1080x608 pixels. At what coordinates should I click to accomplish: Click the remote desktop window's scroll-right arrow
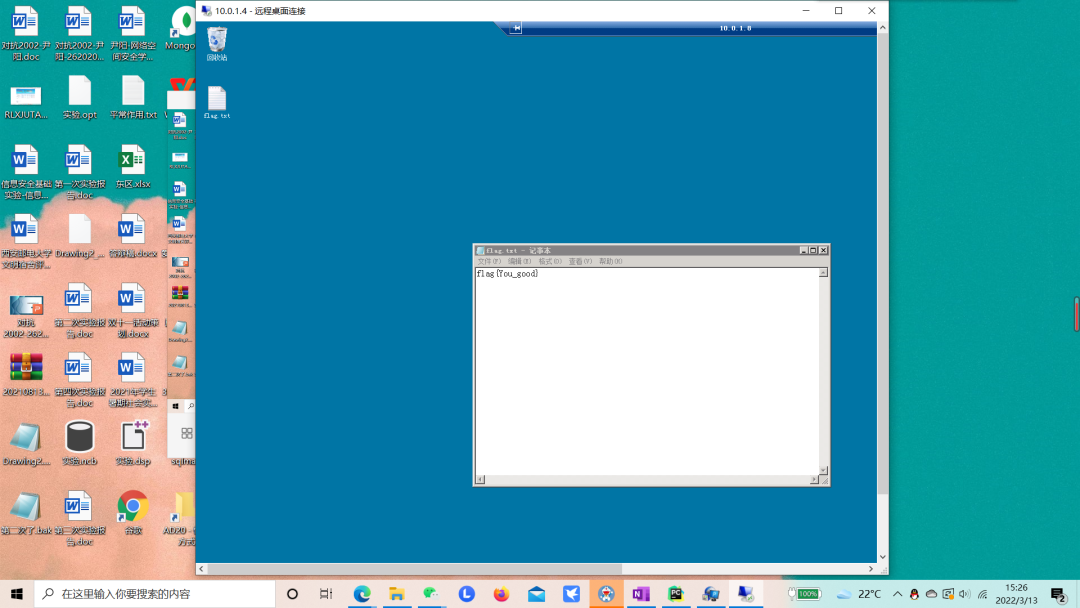pos(871,569)
